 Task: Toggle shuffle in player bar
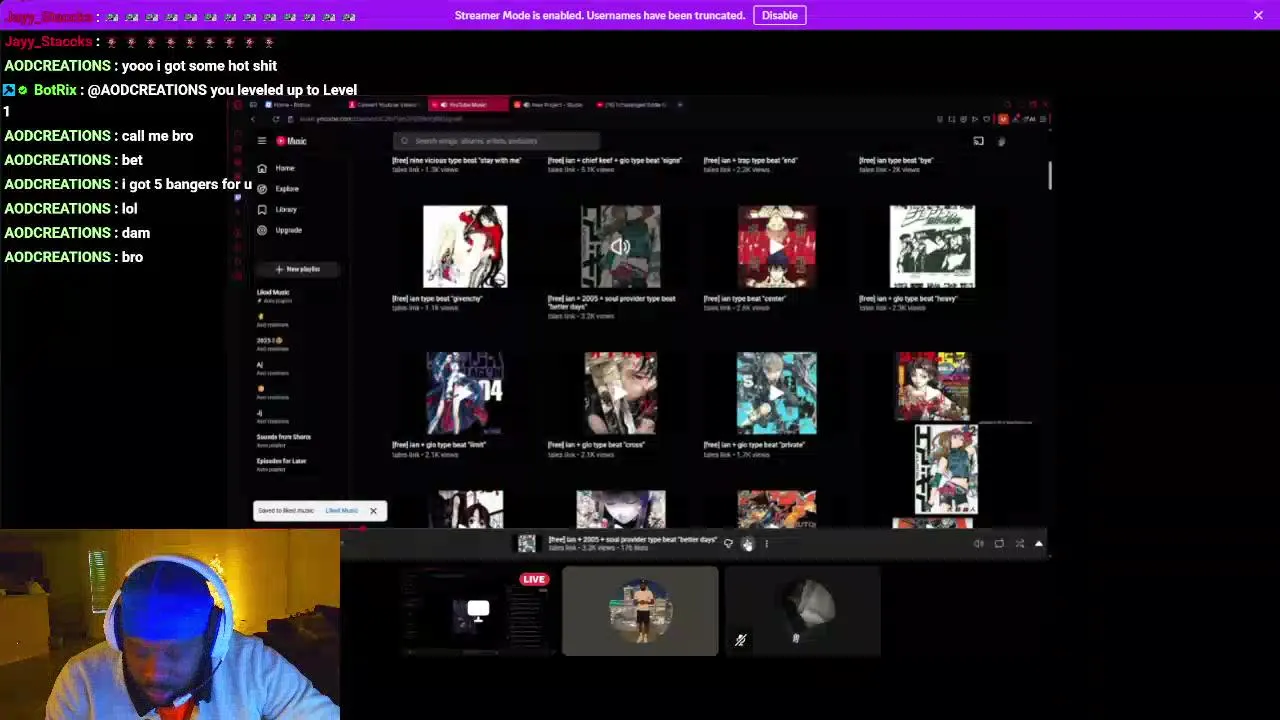[1019, 544]
